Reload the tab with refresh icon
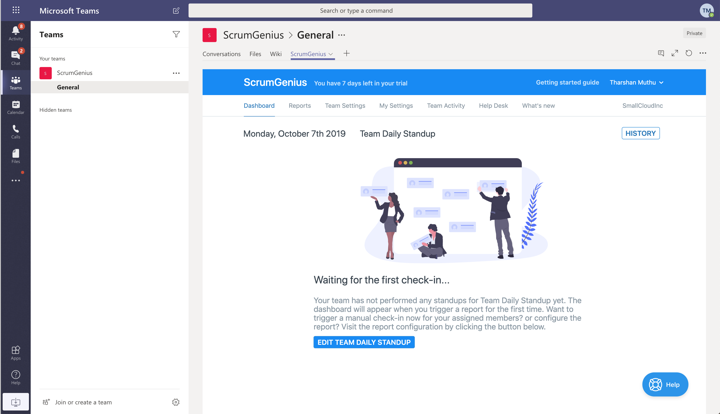The image size is (720, 414). 689,53
